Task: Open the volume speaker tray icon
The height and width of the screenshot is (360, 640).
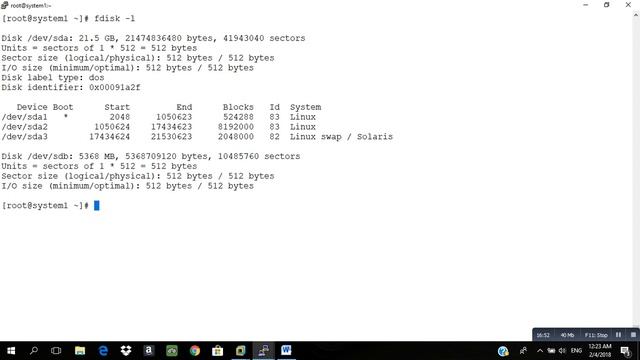Action: tap(562, 351)
